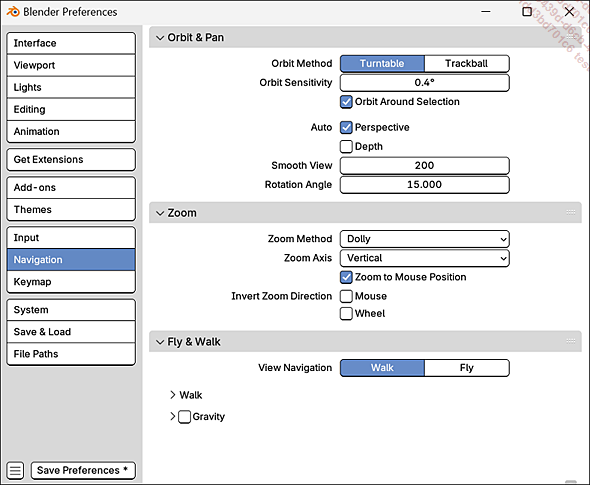Open the hamburger preferences menu icon
590x485 pixels.
point(15,470)
